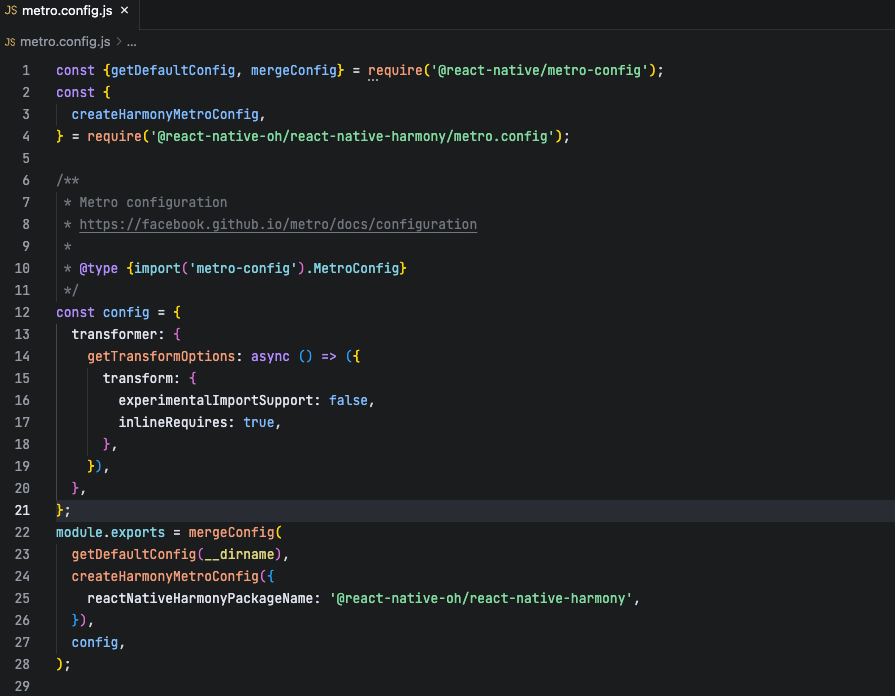The height and width of the screenshot is (696, 895).
Task: Click the 'async' keyword on line 14
Action: [270, 356]
